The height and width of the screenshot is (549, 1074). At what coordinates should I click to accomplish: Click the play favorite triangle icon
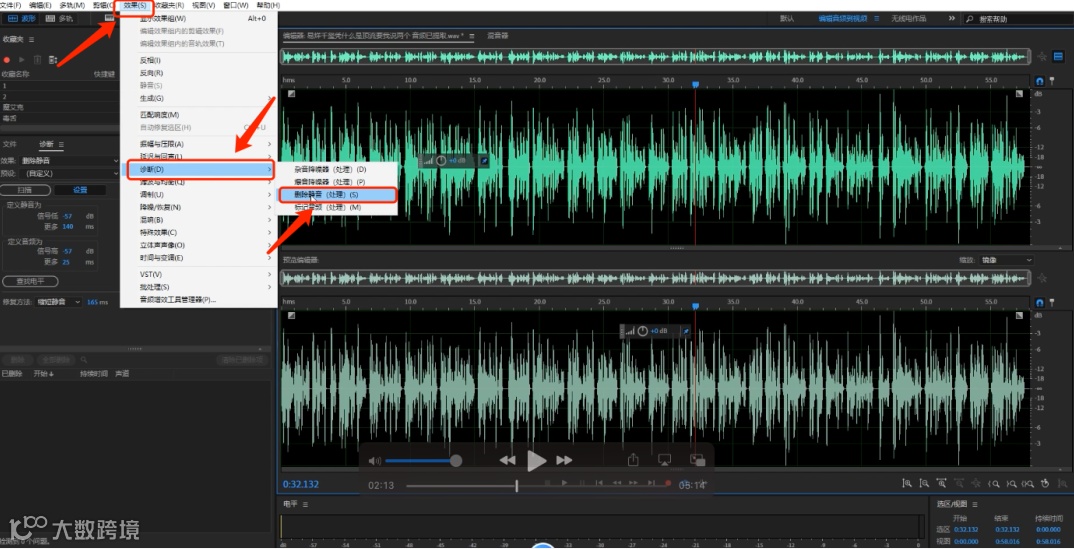click(x=22, y=60)
